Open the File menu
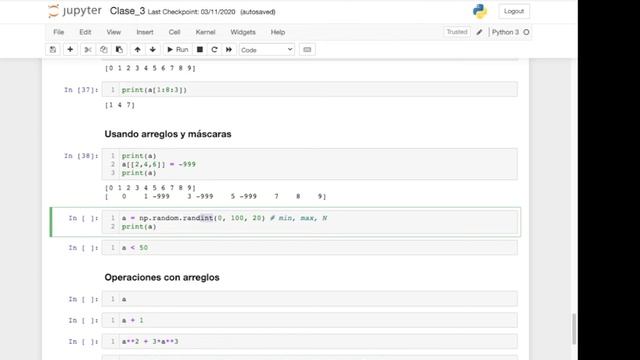640x360 pixels. pos(58,32)
